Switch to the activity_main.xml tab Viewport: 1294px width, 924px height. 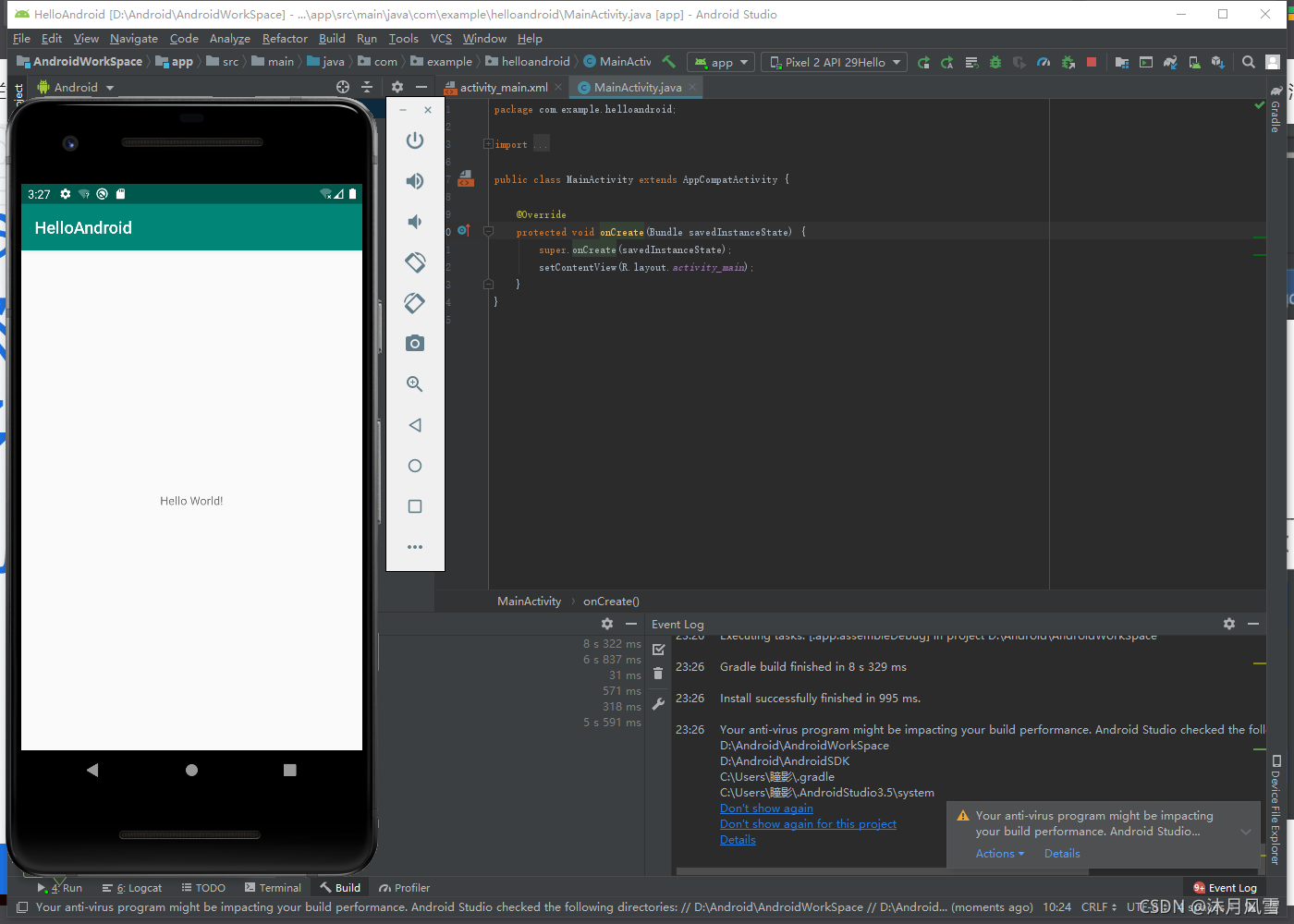[503, 87]
